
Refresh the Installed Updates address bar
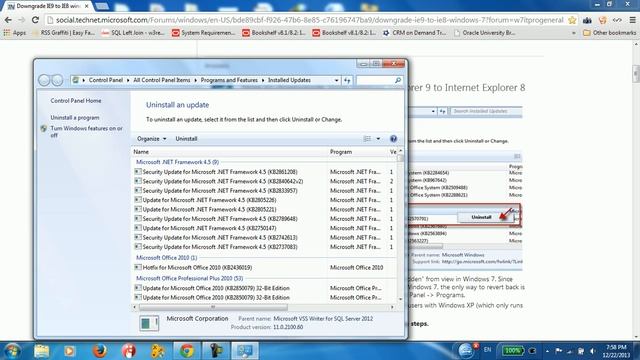(x=347, y=80)
